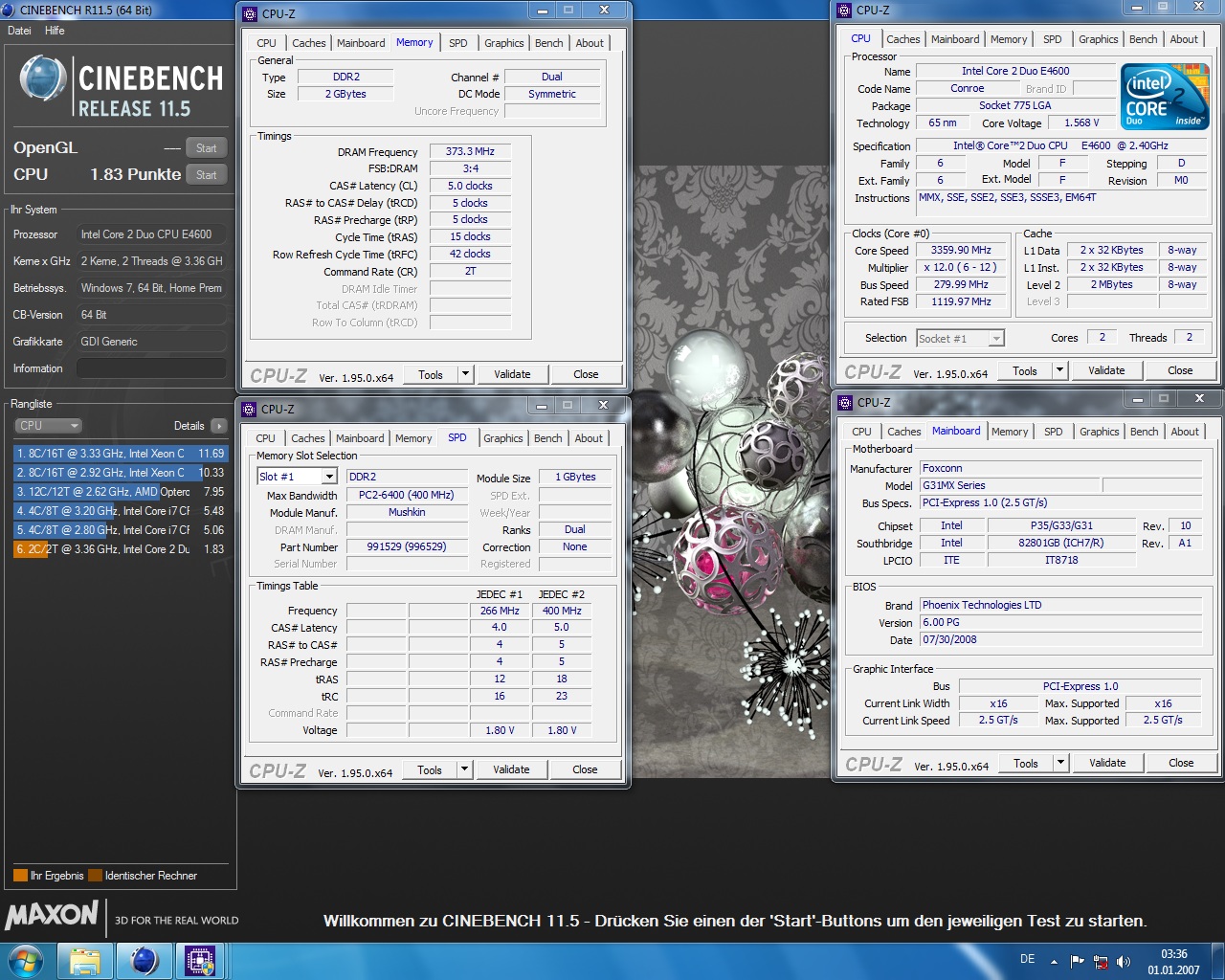Select the 8C/16T @ 3.33 GHz Xeon ranking row
Viewport: 1225px width, 980px height.
[x=121, y=454]
